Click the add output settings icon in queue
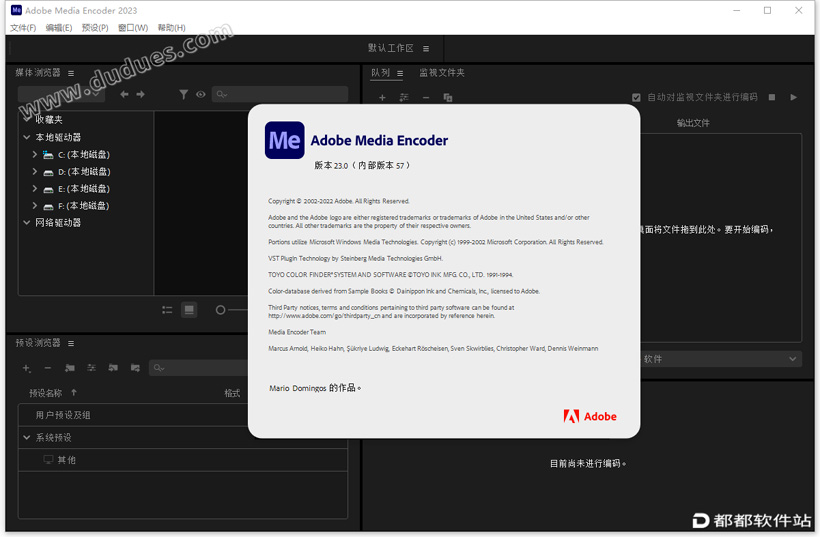 [x=404, y=98]
